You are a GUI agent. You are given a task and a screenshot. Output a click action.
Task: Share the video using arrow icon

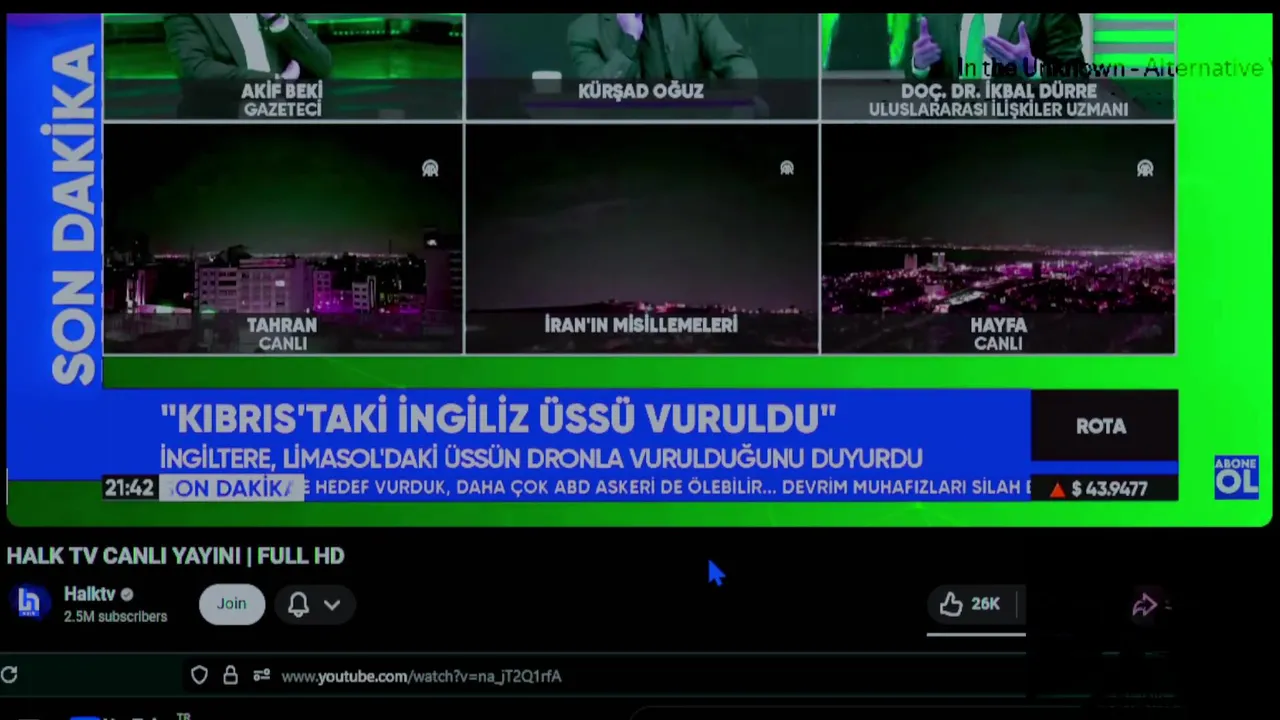tap(1144, 605)
